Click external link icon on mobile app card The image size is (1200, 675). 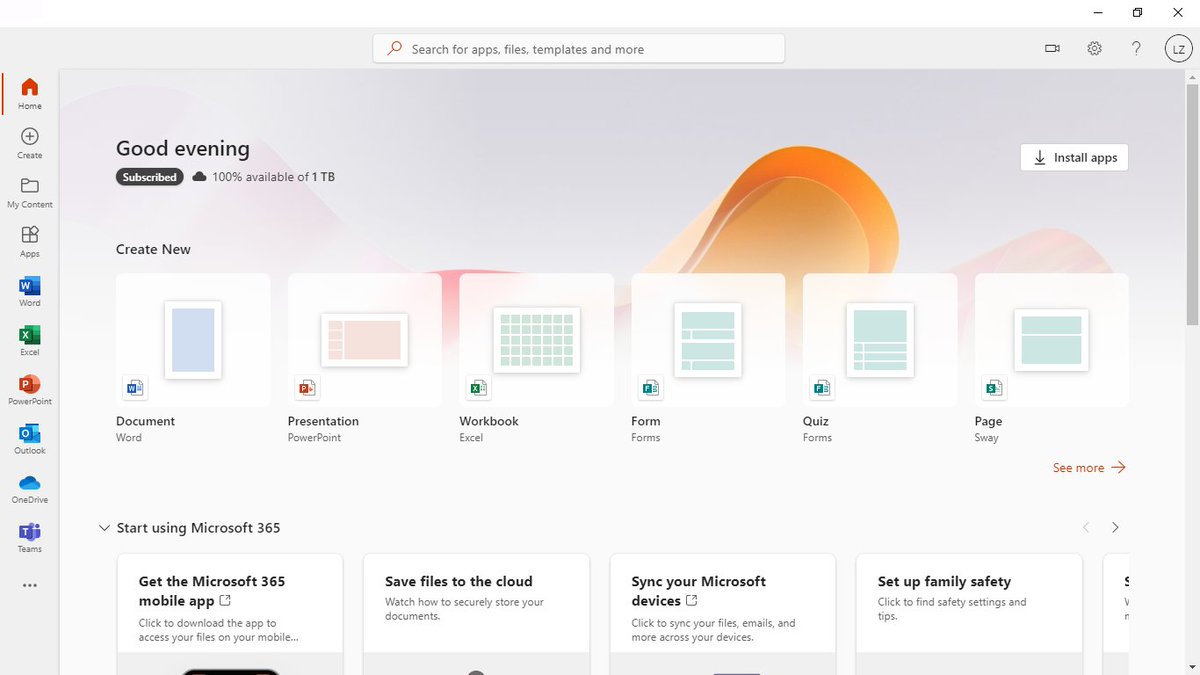[225, 601]
